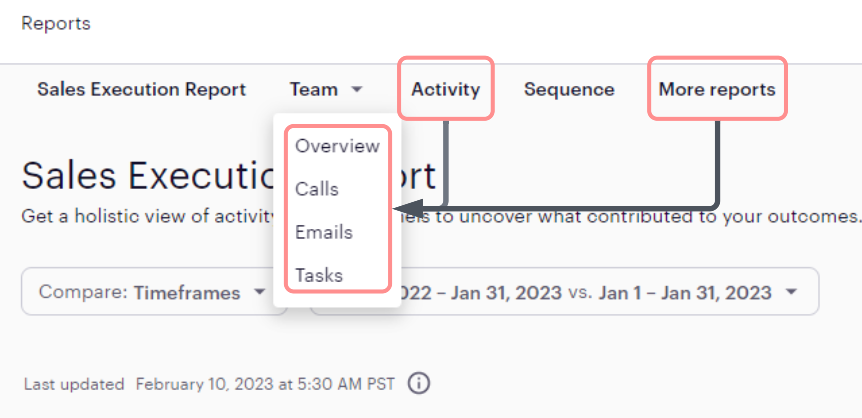Expand the date range comparison dropdown arrow
Viewport: 862px width, 418px height.
pyautogui.click(x=792, y=292)
